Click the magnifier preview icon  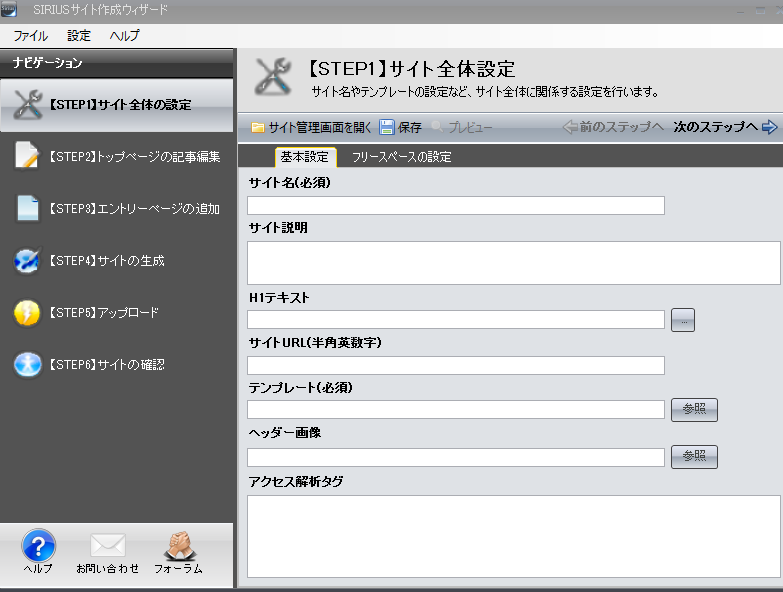[x=437, y=127]
